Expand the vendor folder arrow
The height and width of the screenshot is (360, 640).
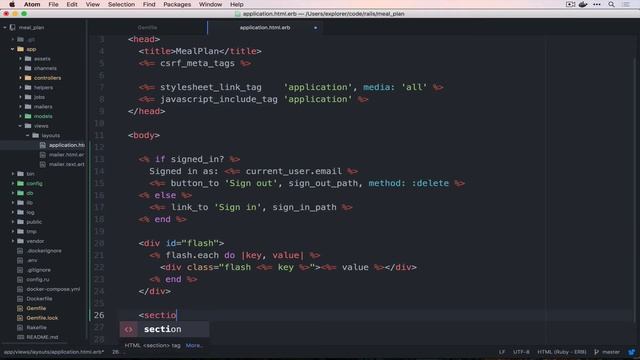tap(13, 241)
